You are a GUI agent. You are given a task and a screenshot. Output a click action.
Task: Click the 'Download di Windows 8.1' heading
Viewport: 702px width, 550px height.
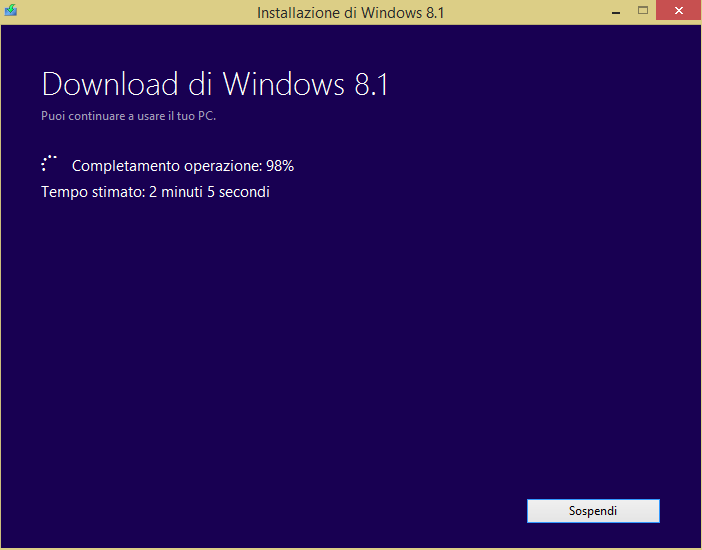pos(215,84)
